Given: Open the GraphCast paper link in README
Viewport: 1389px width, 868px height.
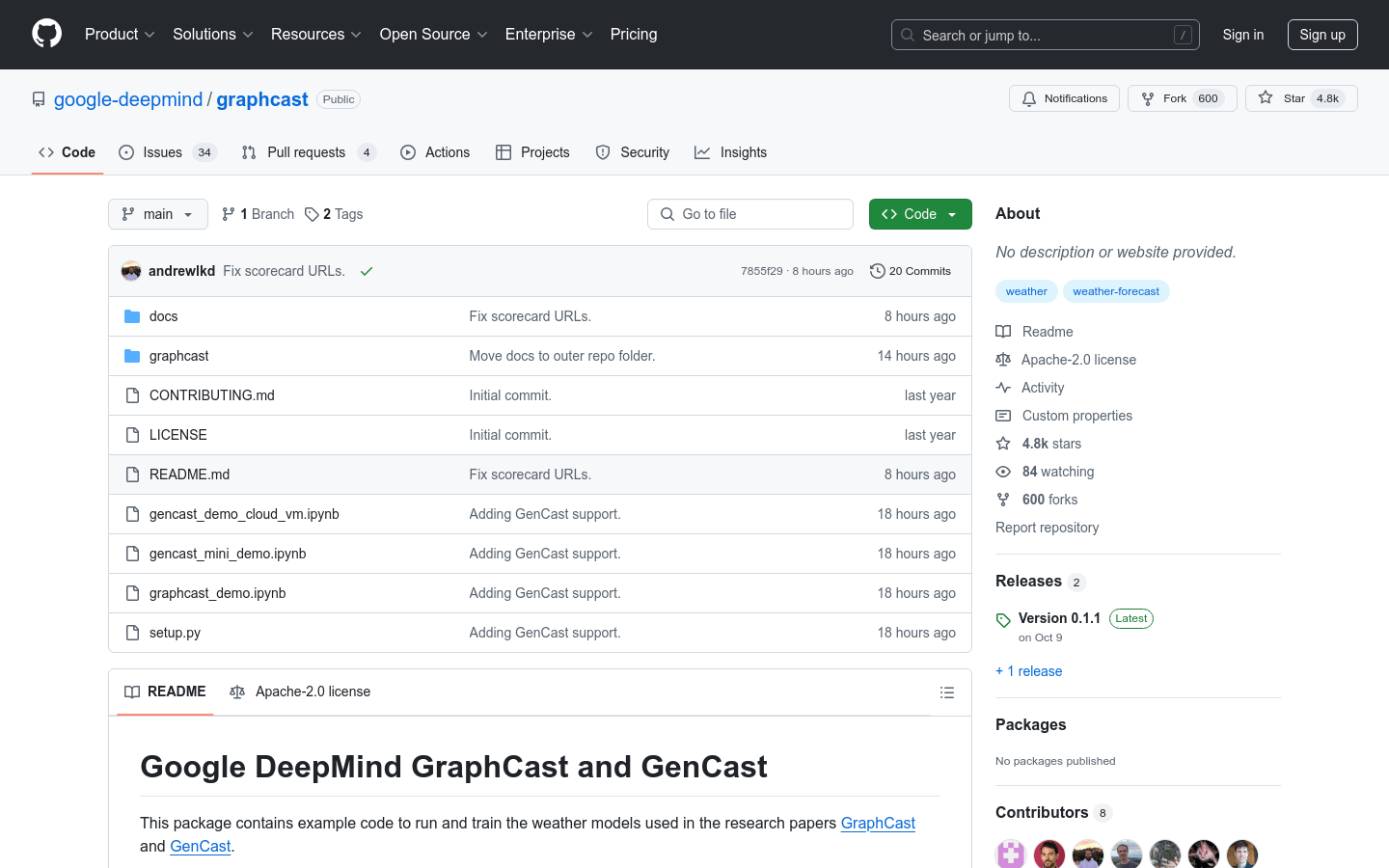Looking at the screenshot, I should [878, 823].
